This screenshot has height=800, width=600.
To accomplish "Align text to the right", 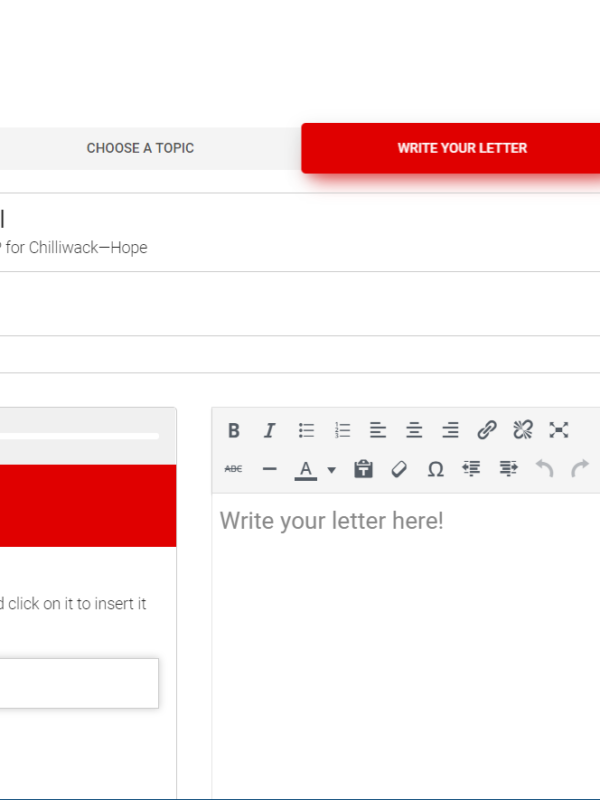I will (x=450, y=430).
